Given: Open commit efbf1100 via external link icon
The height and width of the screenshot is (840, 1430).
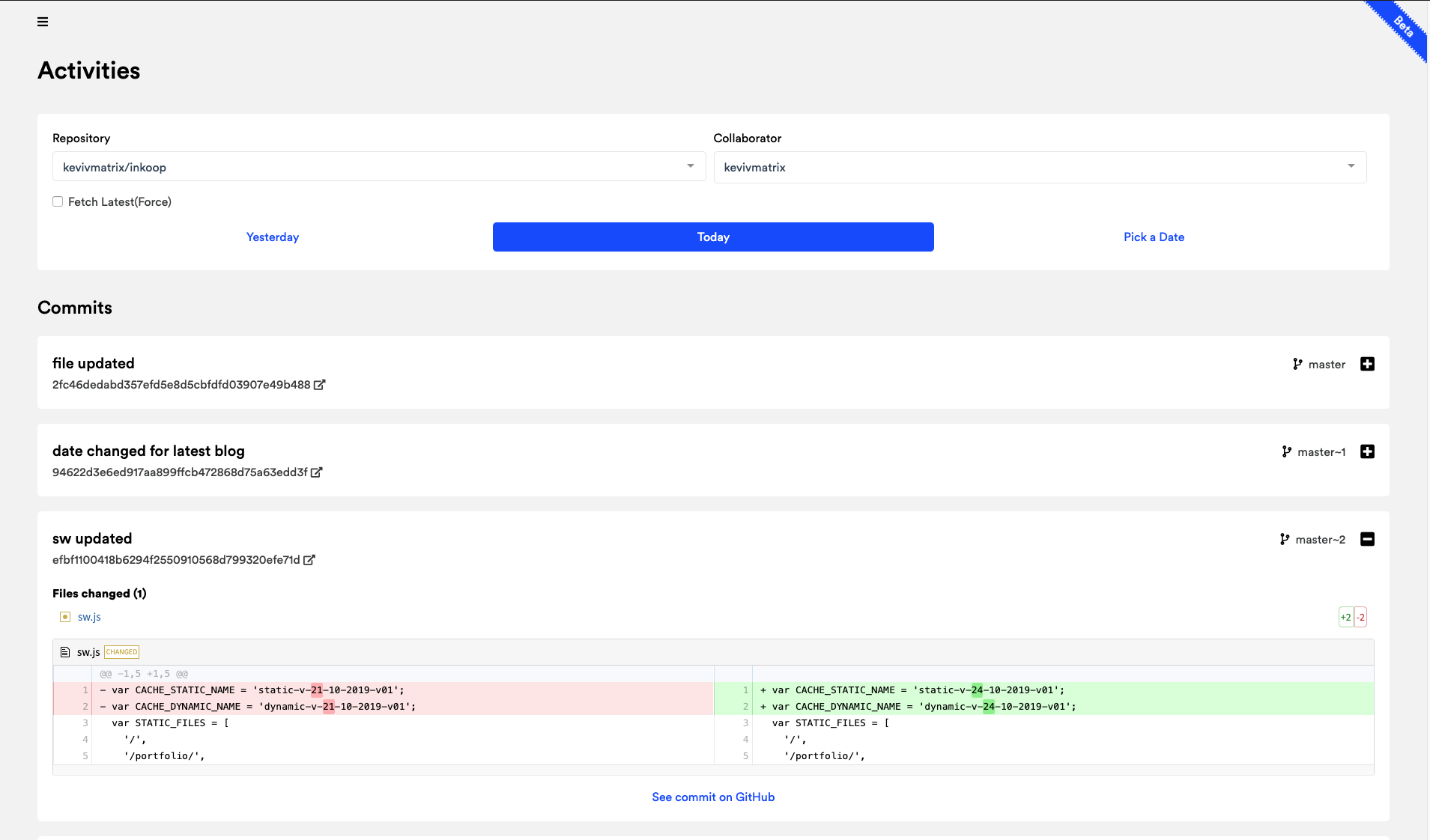Looking at the screenshot, I should [309, 560].
